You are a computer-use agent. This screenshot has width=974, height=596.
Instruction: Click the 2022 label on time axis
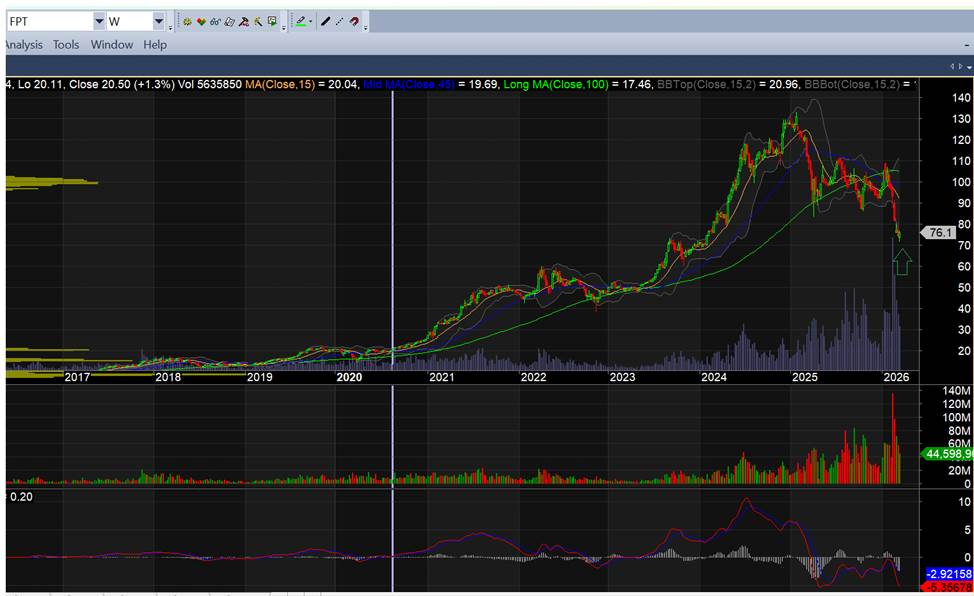(533, 377)
